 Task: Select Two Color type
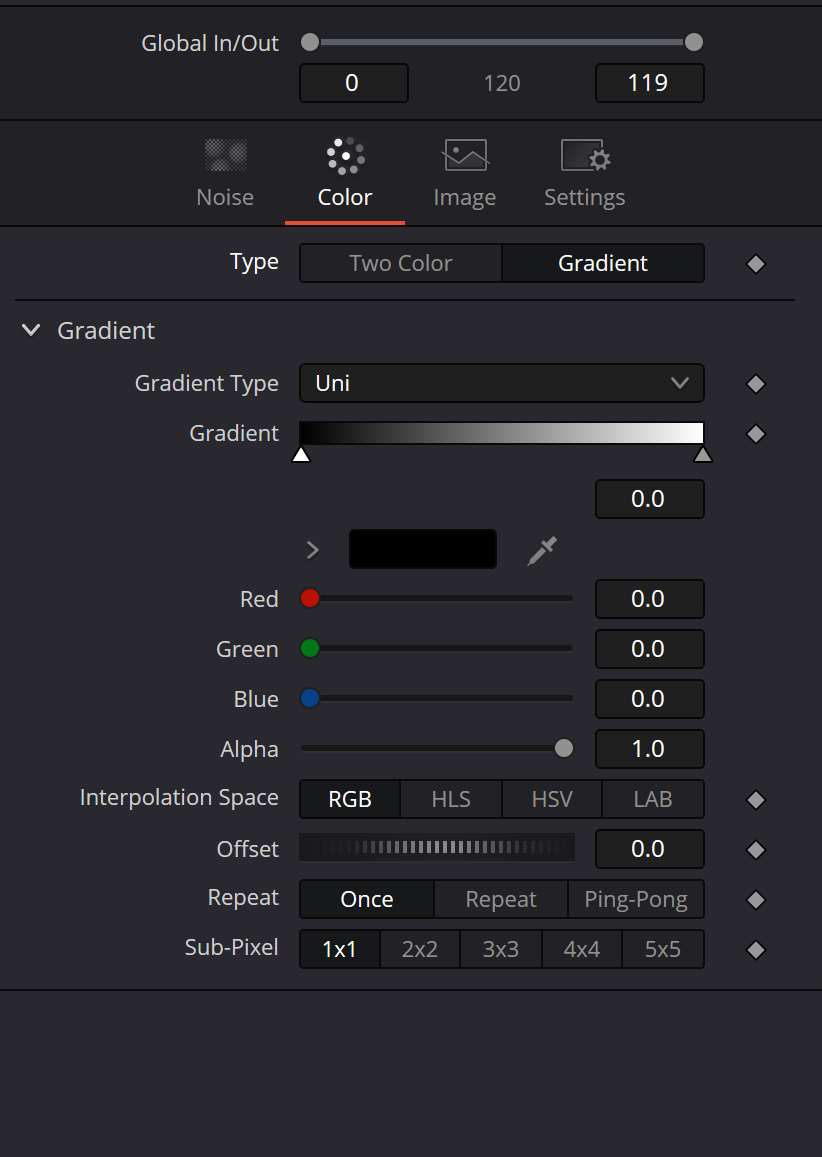(x=401, y=263)
